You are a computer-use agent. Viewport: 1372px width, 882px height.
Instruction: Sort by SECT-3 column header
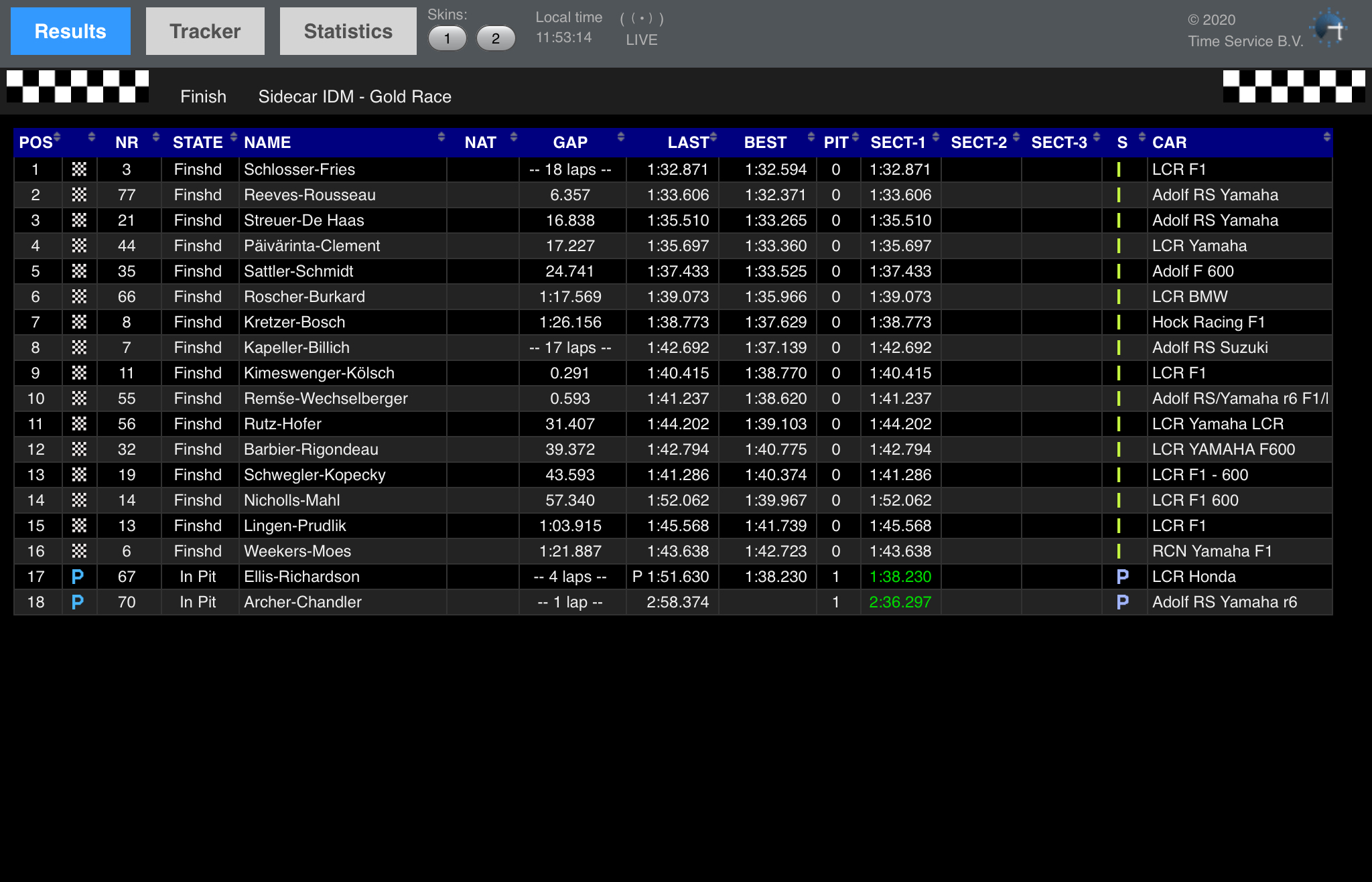[1062, 142]
